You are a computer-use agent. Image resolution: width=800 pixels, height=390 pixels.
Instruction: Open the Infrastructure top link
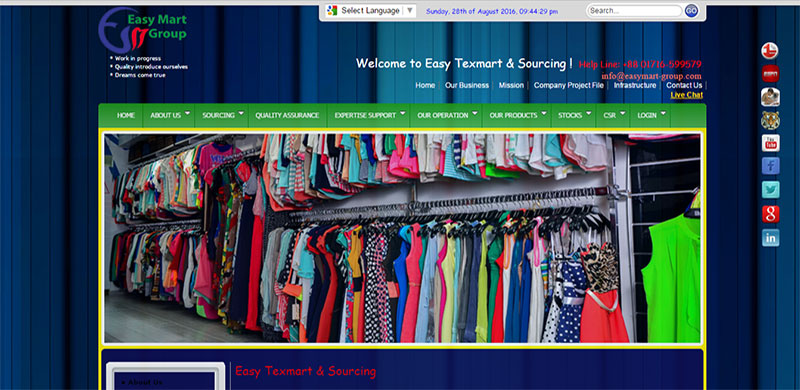tap(635, 85)
